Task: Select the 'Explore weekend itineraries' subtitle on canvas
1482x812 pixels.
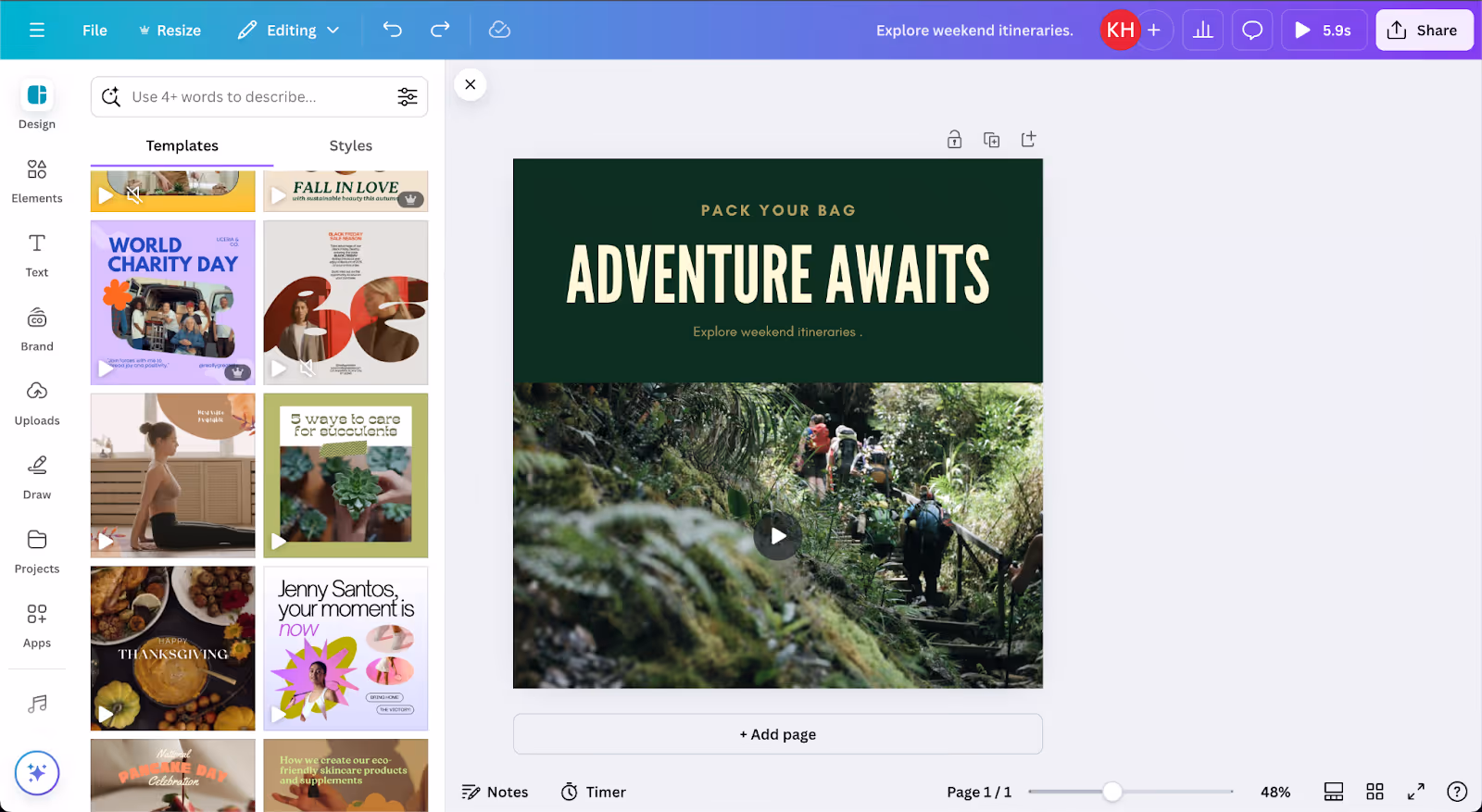Action: pyautogui.click(x=777, y=331)
